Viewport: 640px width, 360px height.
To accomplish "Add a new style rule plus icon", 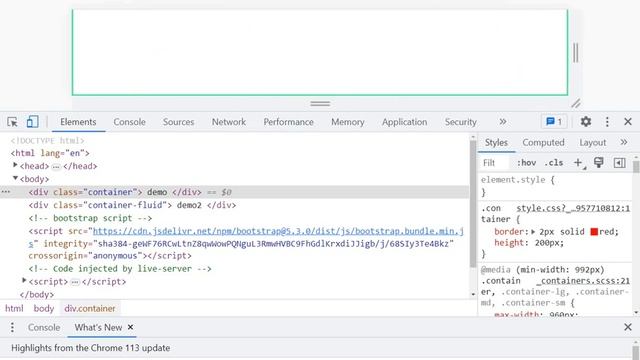I will (578, 163).
